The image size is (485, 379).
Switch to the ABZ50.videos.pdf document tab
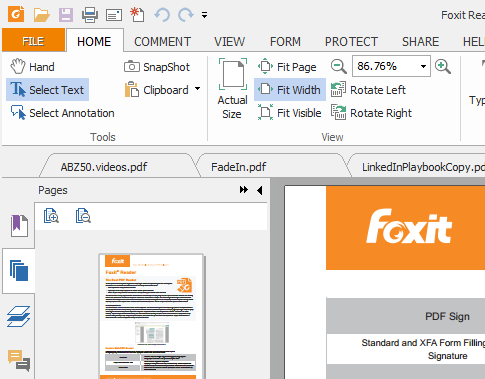coord(104,167)
